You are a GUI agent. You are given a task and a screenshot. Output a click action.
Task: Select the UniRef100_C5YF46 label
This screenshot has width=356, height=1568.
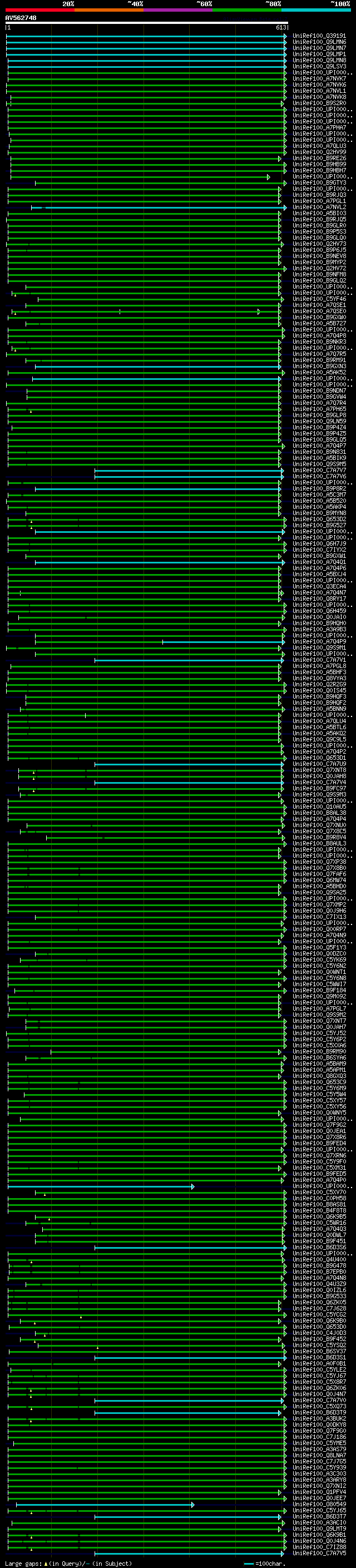pyautogui.click(x=319, y=299)
